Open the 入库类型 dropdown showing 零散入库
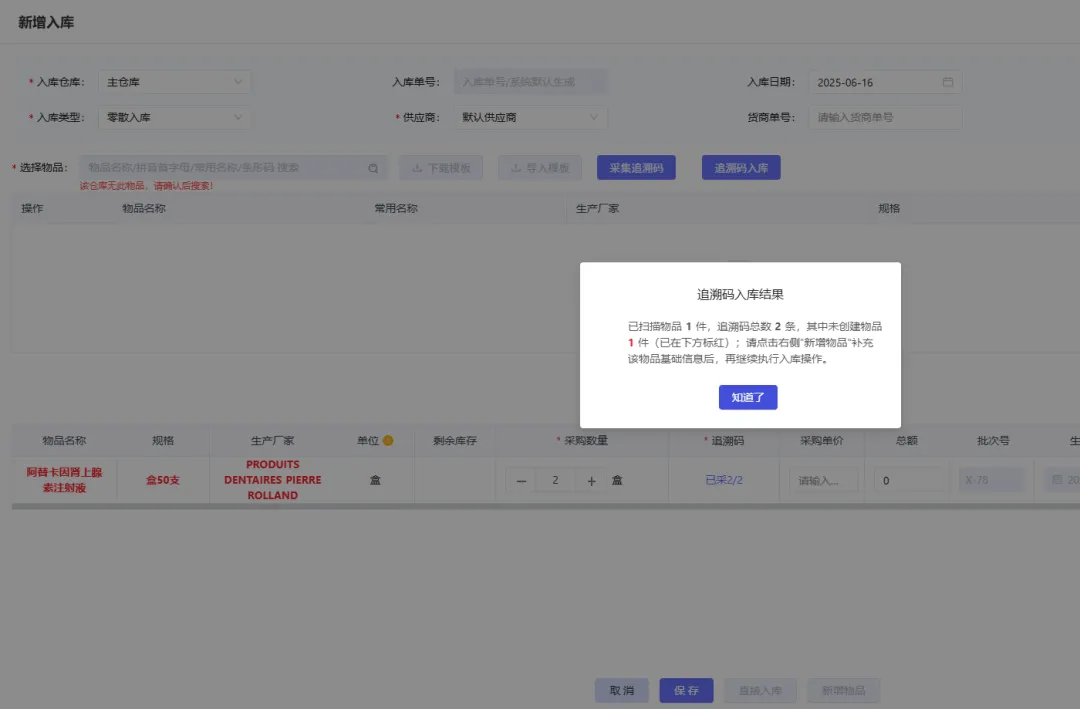The width and height of the screenshot is (1080, 709). [174, 117]
